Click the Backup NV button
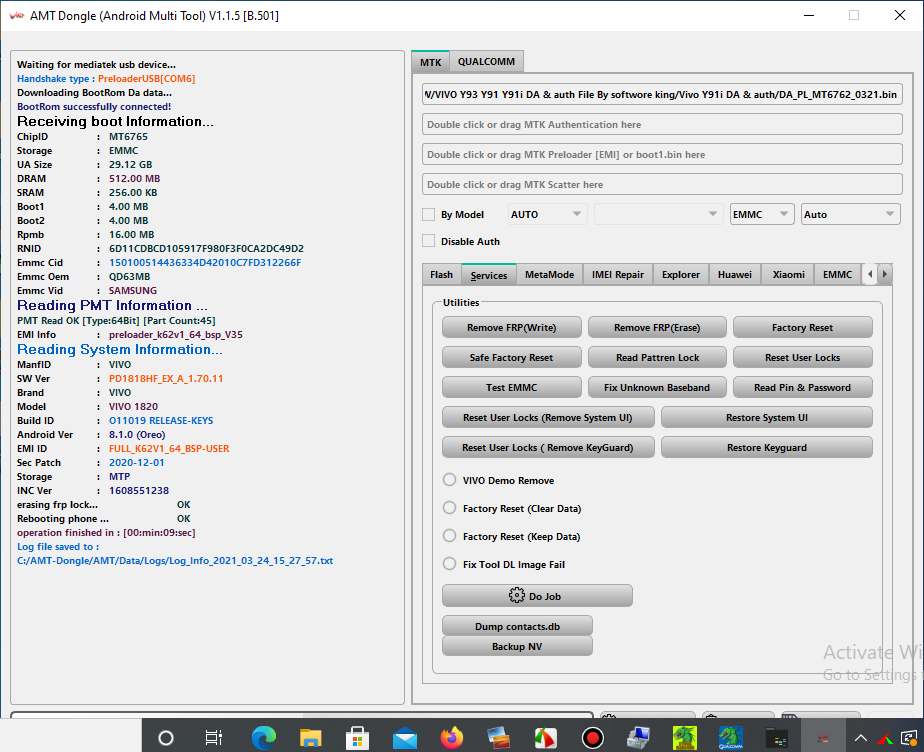 coord(517,646)
